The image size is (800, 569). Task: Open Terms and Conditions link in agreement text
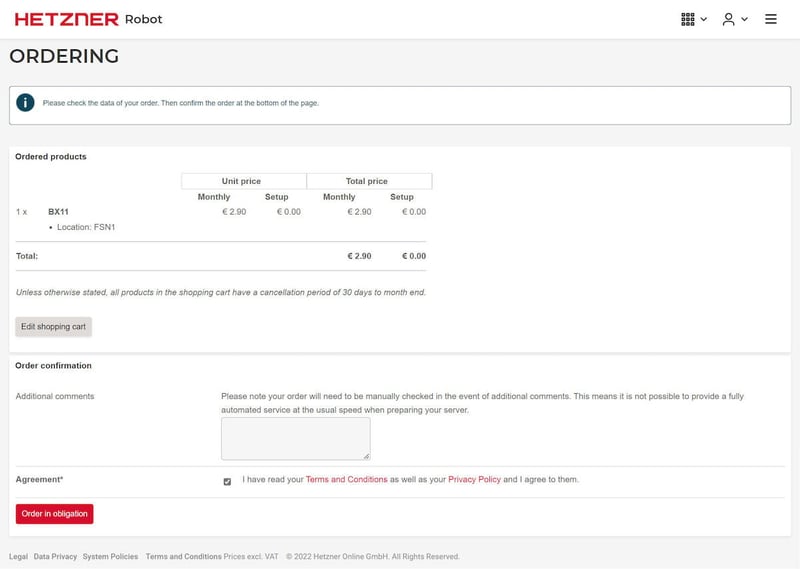click(x=346, y=480)
